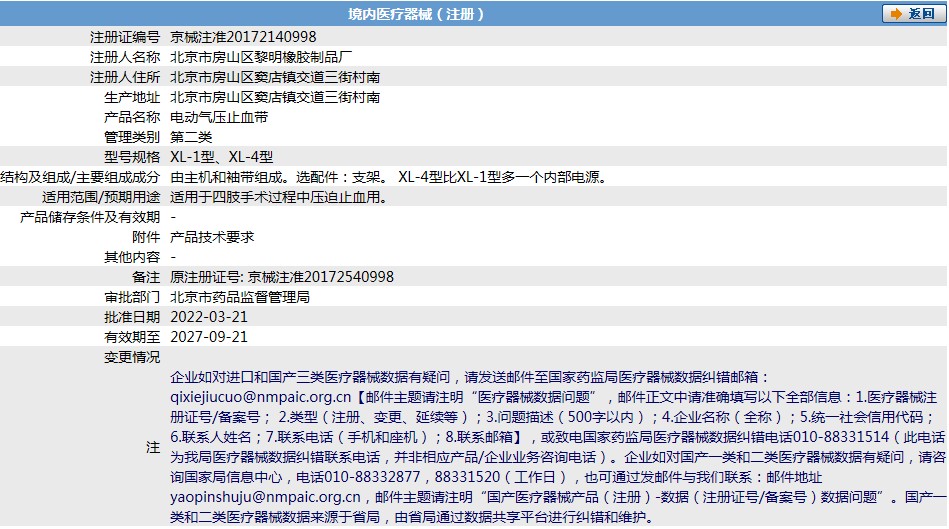The height and width of the screenshot is (529, 949).
Task: Click the 产品储存条件及有效期 label
Action: (90, 217)
